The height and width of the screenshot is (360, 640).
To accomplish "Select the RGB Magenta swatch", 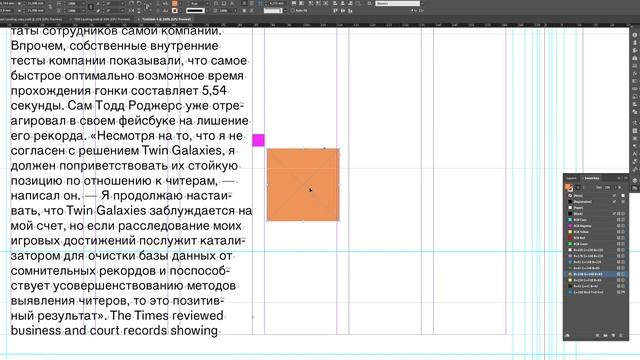I will click(596, 226).
